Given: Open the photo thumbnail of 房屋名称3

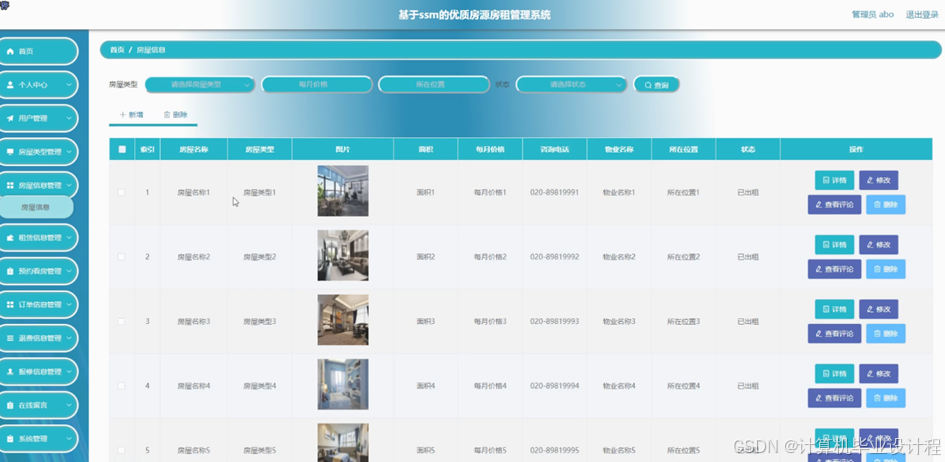Looking at the screenshot, I should click(343, 320).
